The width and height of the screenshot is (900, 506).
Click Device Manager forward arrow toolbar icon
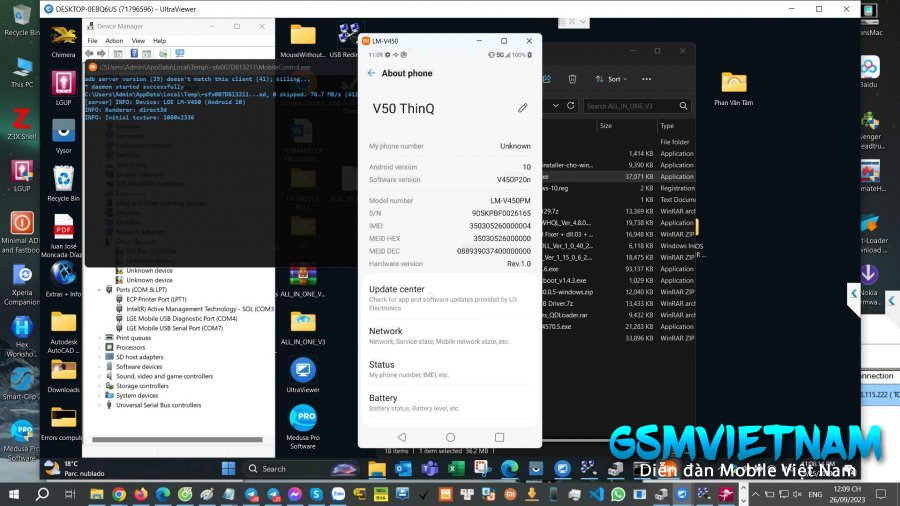(x=102, y=53)
